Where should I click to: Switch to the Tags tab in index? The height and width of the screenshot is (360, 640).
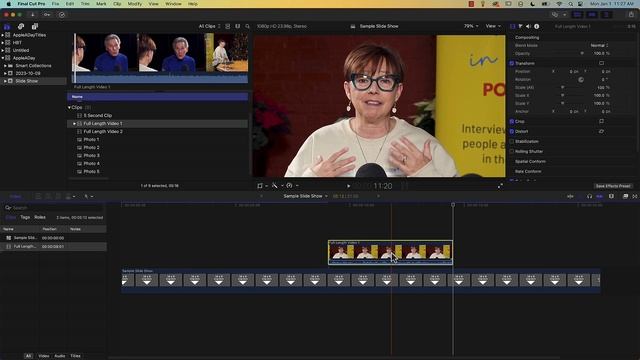pos(25,218)
